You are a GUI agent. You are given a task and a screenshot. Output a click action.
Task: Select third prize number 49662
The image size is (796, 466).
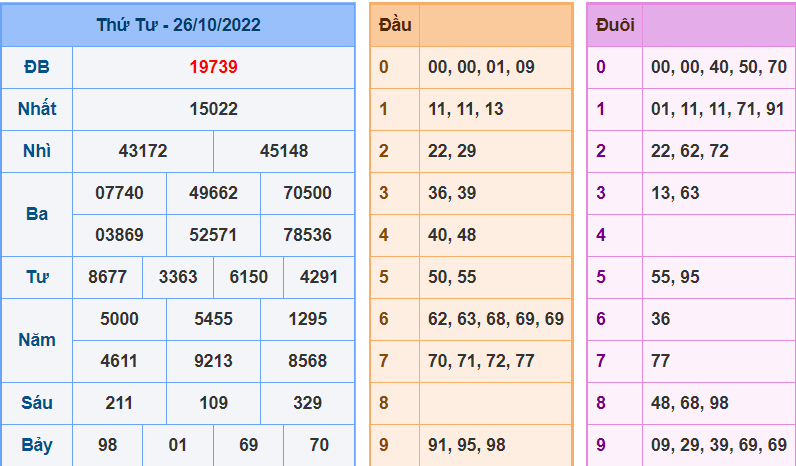coord(213,193)
